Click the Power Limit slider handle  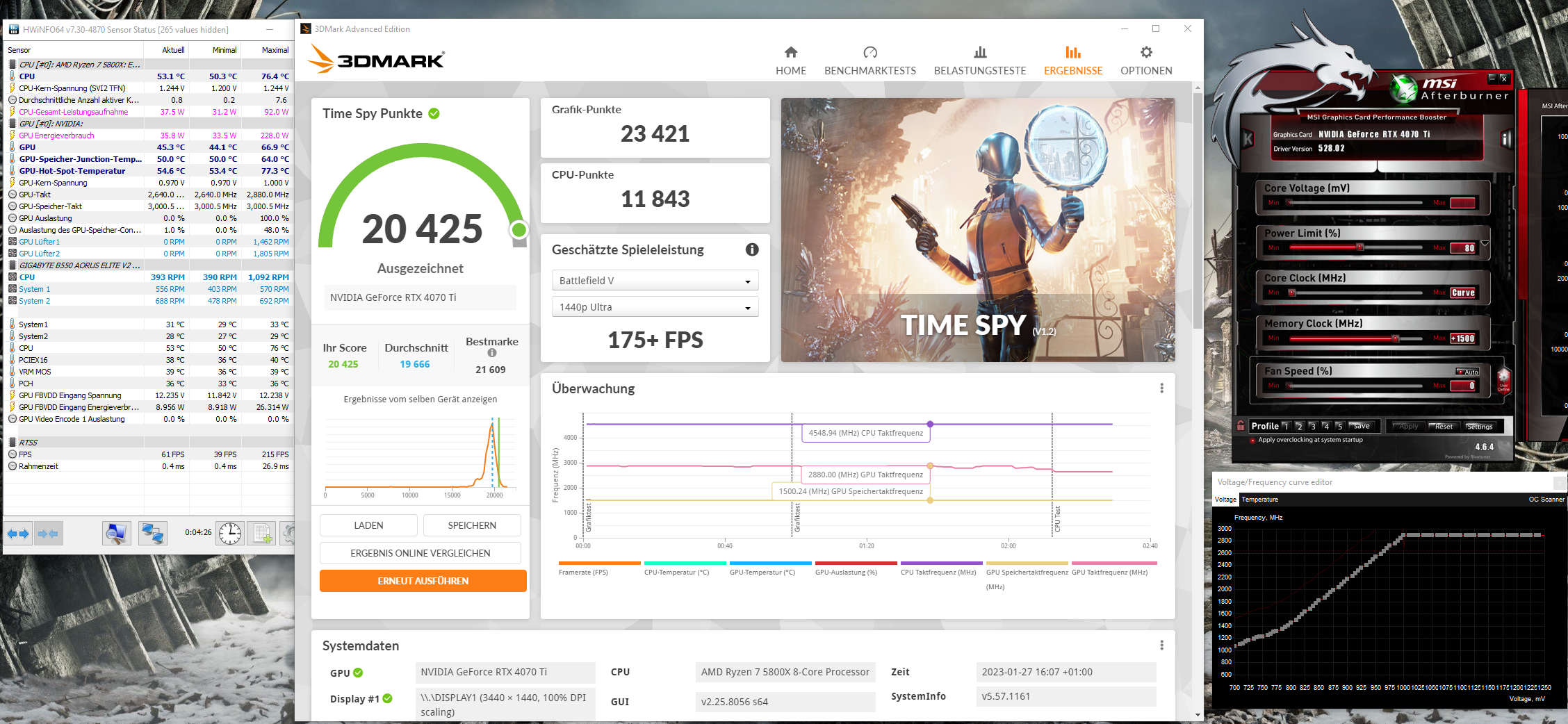click(1359, 247)
